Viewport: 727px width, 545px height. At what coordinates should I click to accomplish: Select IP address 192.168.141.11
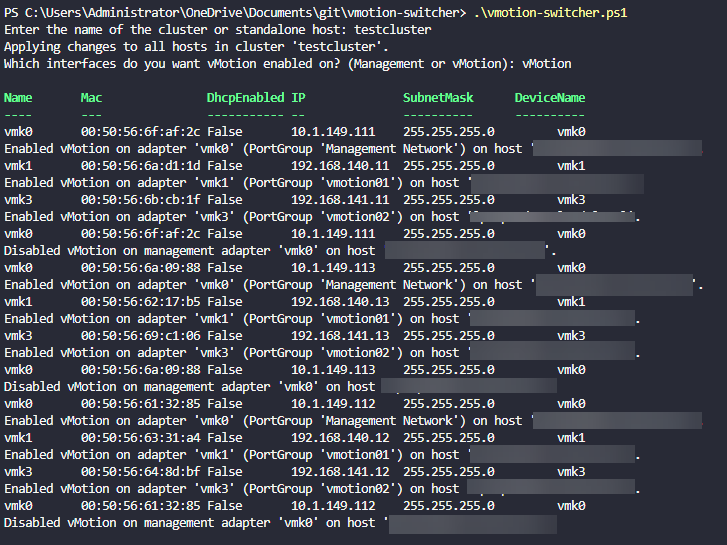340,200
